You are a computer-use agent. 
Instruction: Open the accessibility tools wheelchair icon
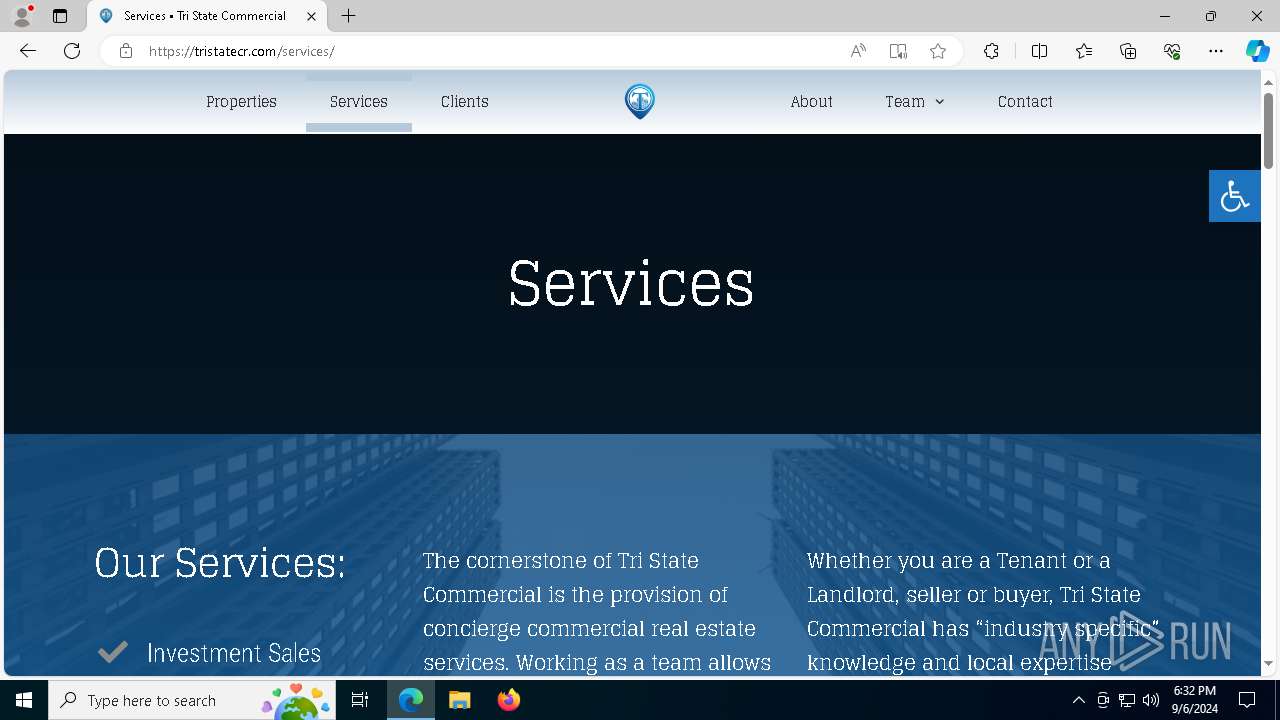pyautogui.click(x=1234, y=196)
